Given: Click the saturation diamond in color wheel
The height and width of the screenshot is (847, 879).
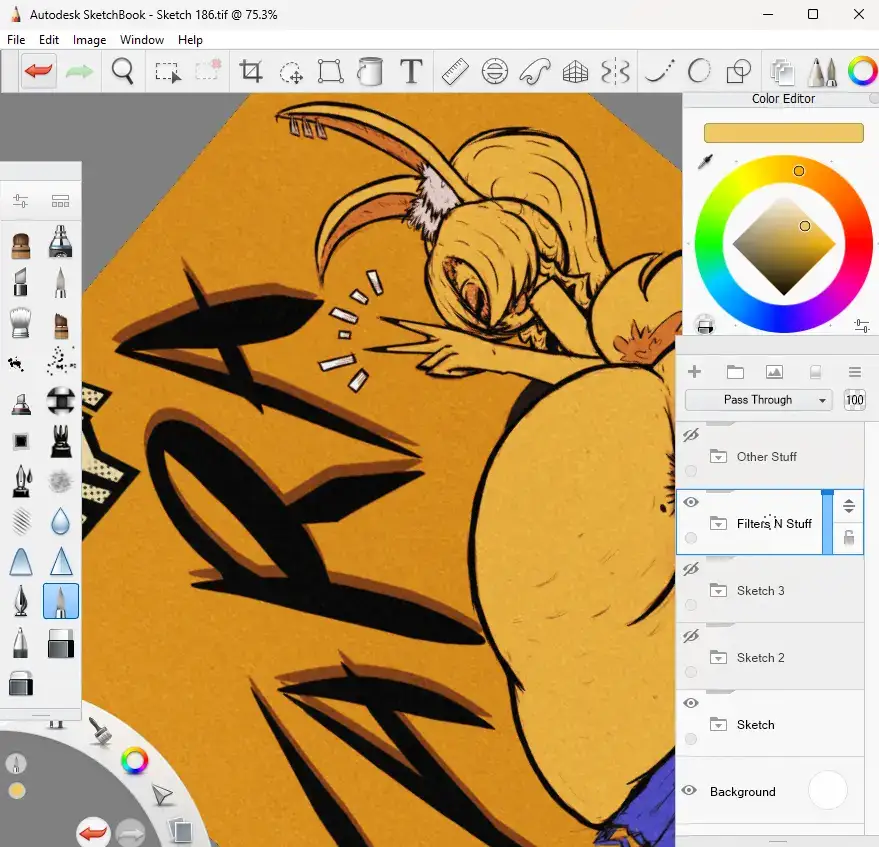Looking at the screenshot, I should [x=784, y=245].
